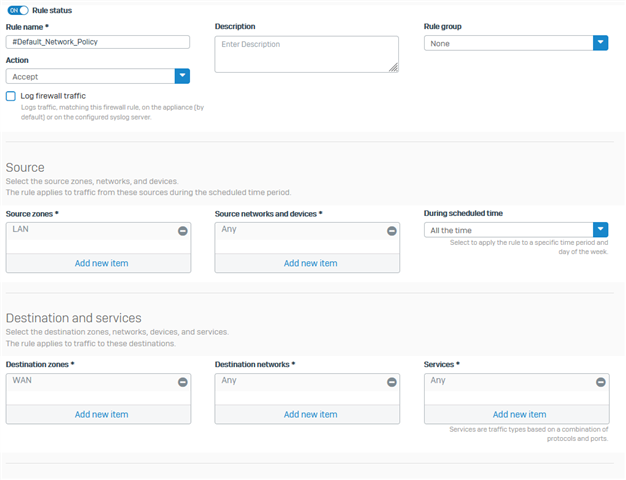Select the LAN entry in Source zones
The image size is (626, 480).
(x=20, y=229)
